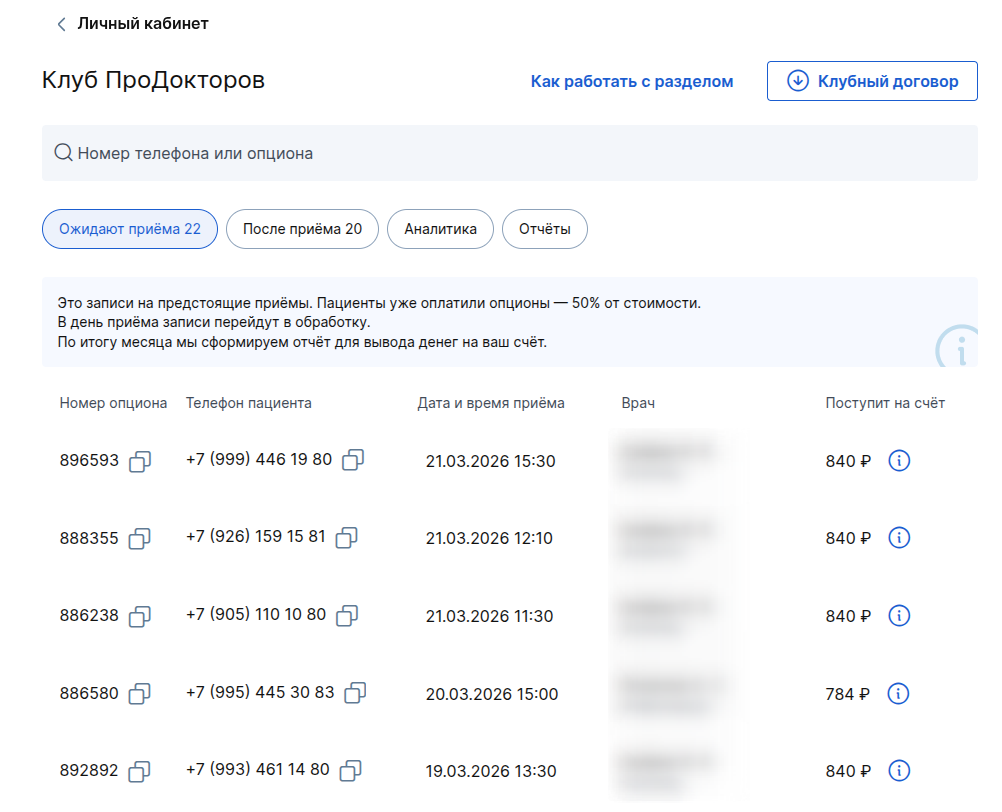Download the «Клубный договор» document

[x=872, y=81]
